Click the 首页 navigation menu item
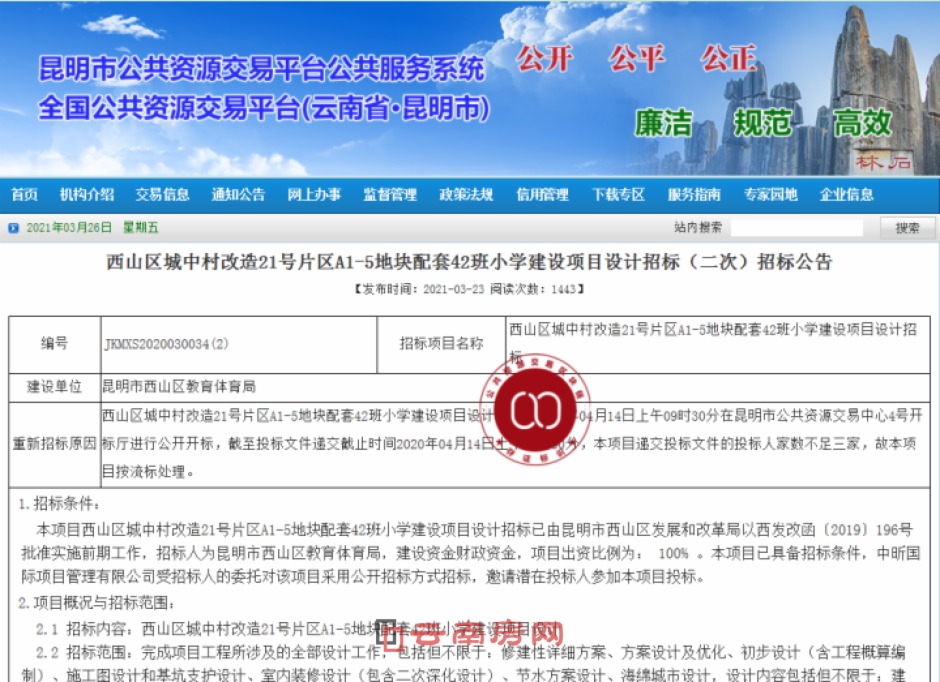This screenshot has width=940, height=682. point(24,195)
